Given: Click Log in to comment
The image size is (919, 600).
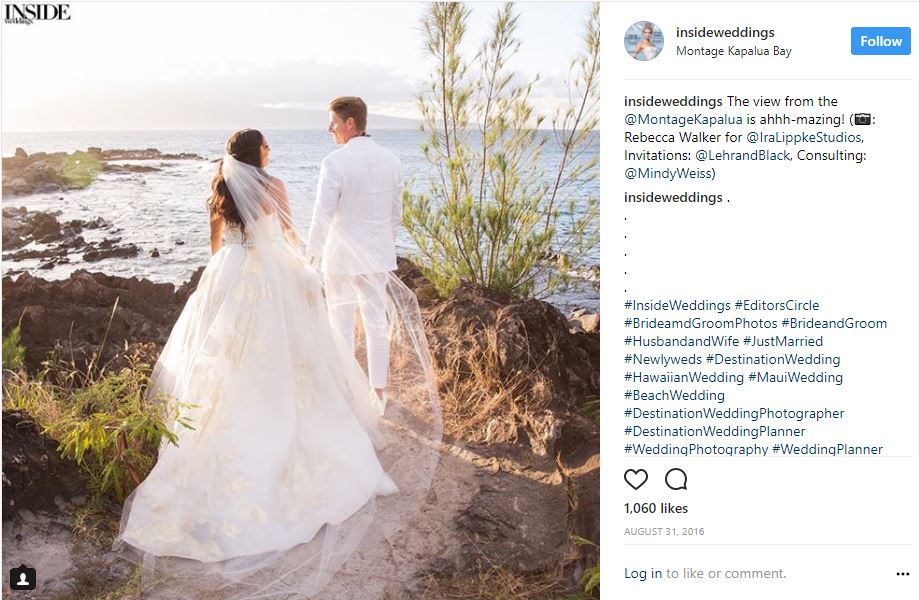Looking at the screenshot, I should [642, 574].
